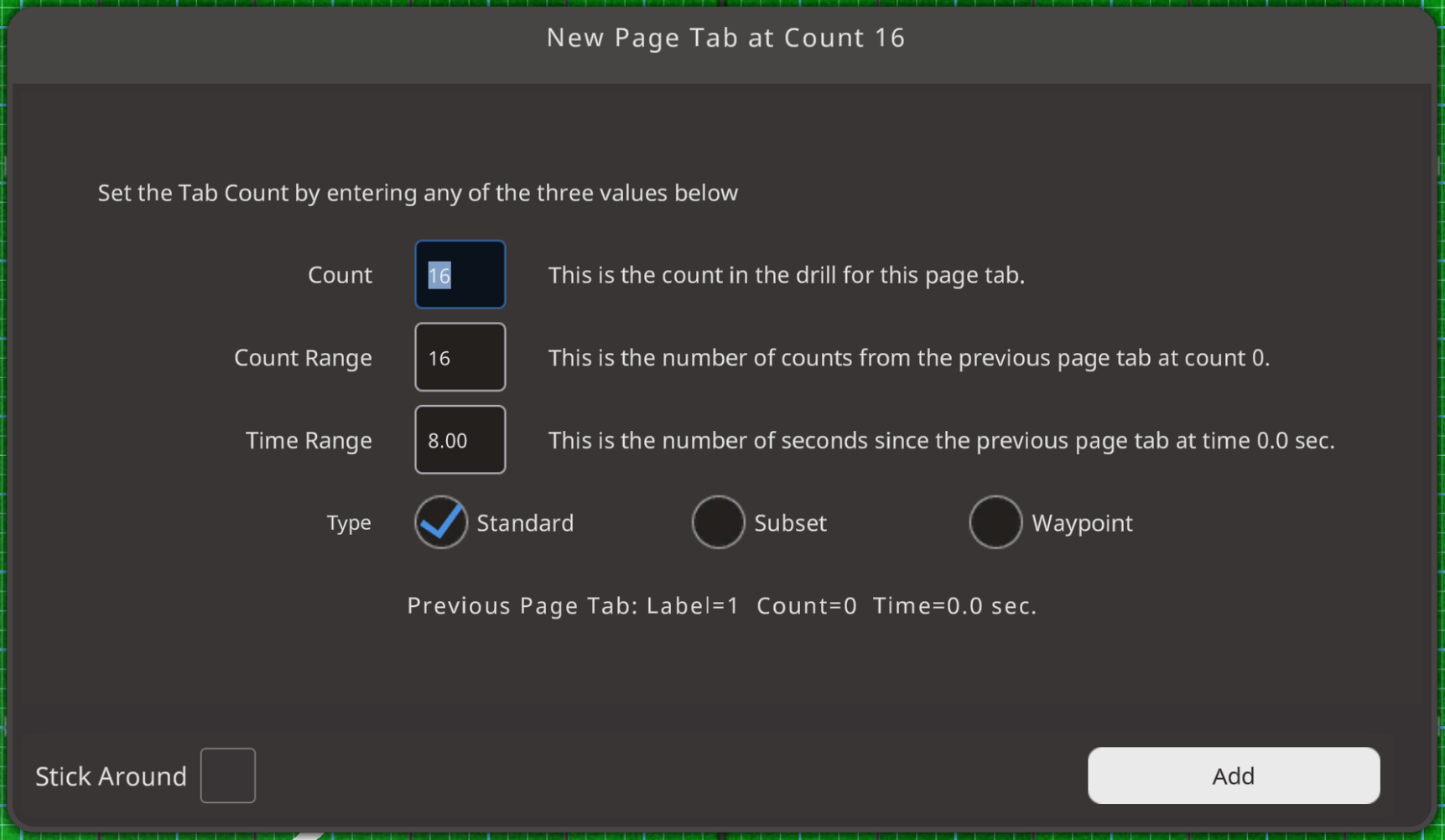Choose the Standard type radio button

tap(440, 522)
